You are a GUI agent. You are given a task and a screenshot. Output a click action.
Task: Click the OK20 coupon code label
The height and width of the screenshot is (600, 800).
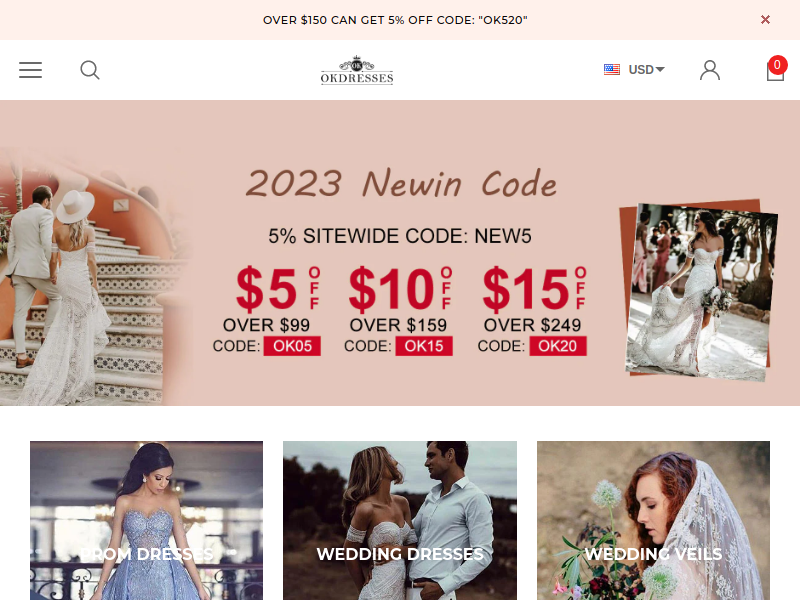558,346
